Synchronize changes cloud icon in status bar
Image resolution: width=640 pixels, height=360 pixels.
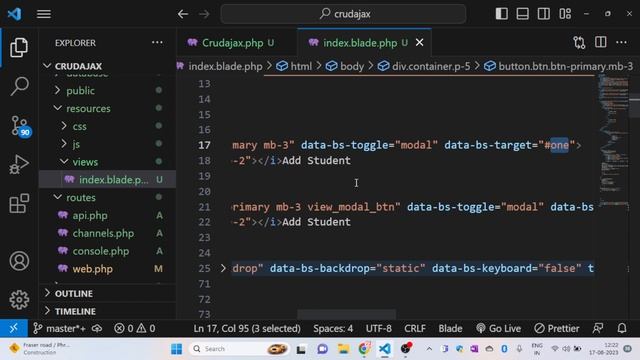click(97, 328)
